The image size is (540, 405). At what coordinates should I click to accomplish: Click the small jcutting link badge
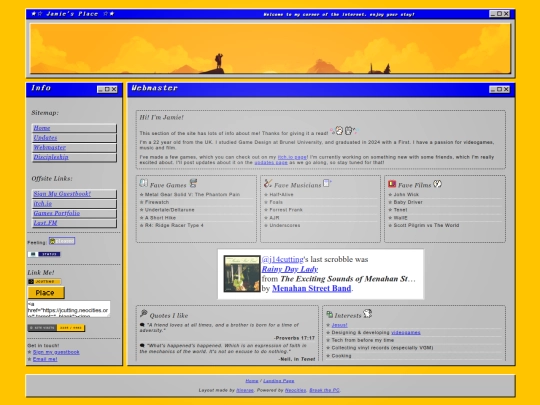44,281
